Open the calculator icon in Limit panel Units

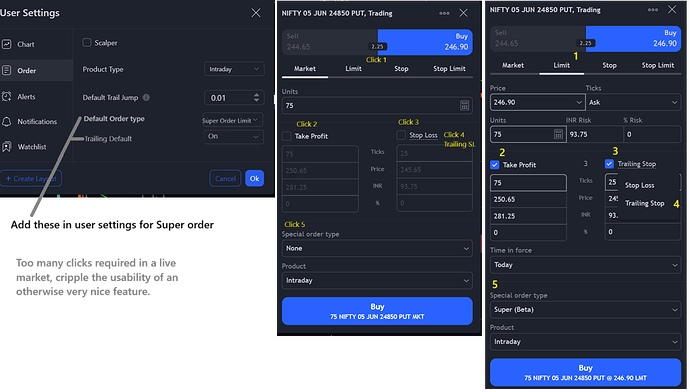click(558, 134)
